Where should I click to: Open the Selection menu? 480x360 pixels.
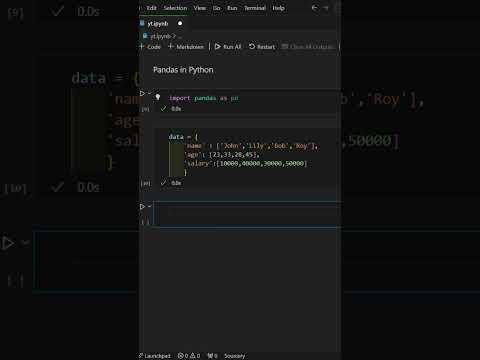175,8
